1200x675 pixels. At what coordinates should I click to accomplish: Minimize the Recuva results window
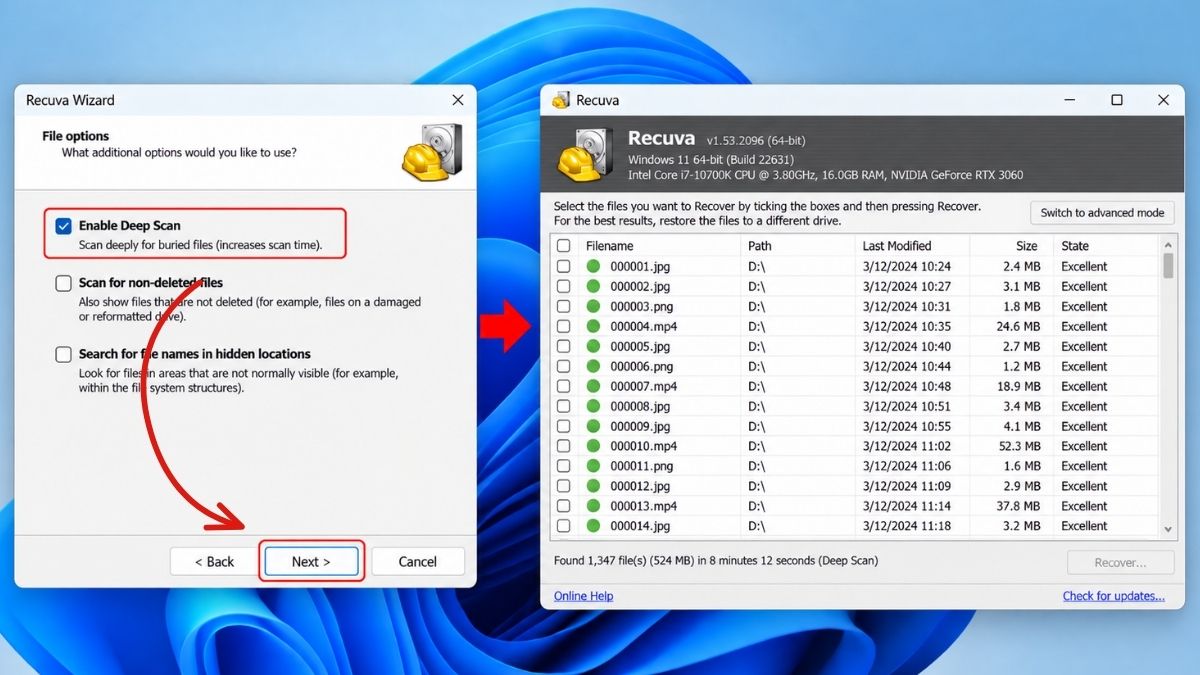[x=1071, y=100]
